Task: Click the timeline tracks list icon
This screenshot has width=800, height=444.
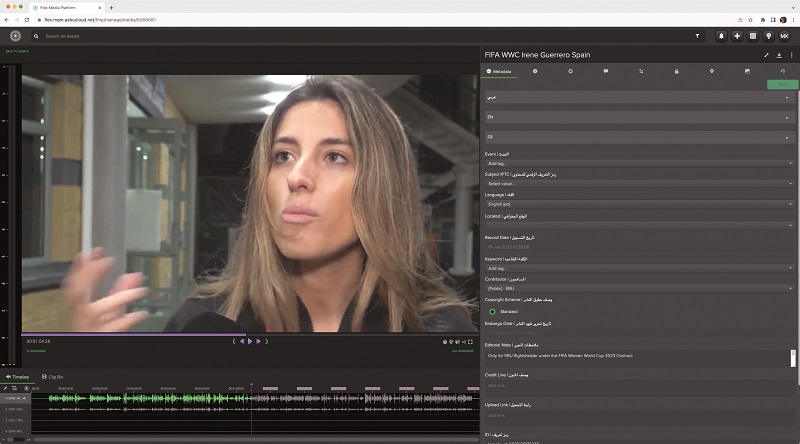Action: click(x=15, y=388)
